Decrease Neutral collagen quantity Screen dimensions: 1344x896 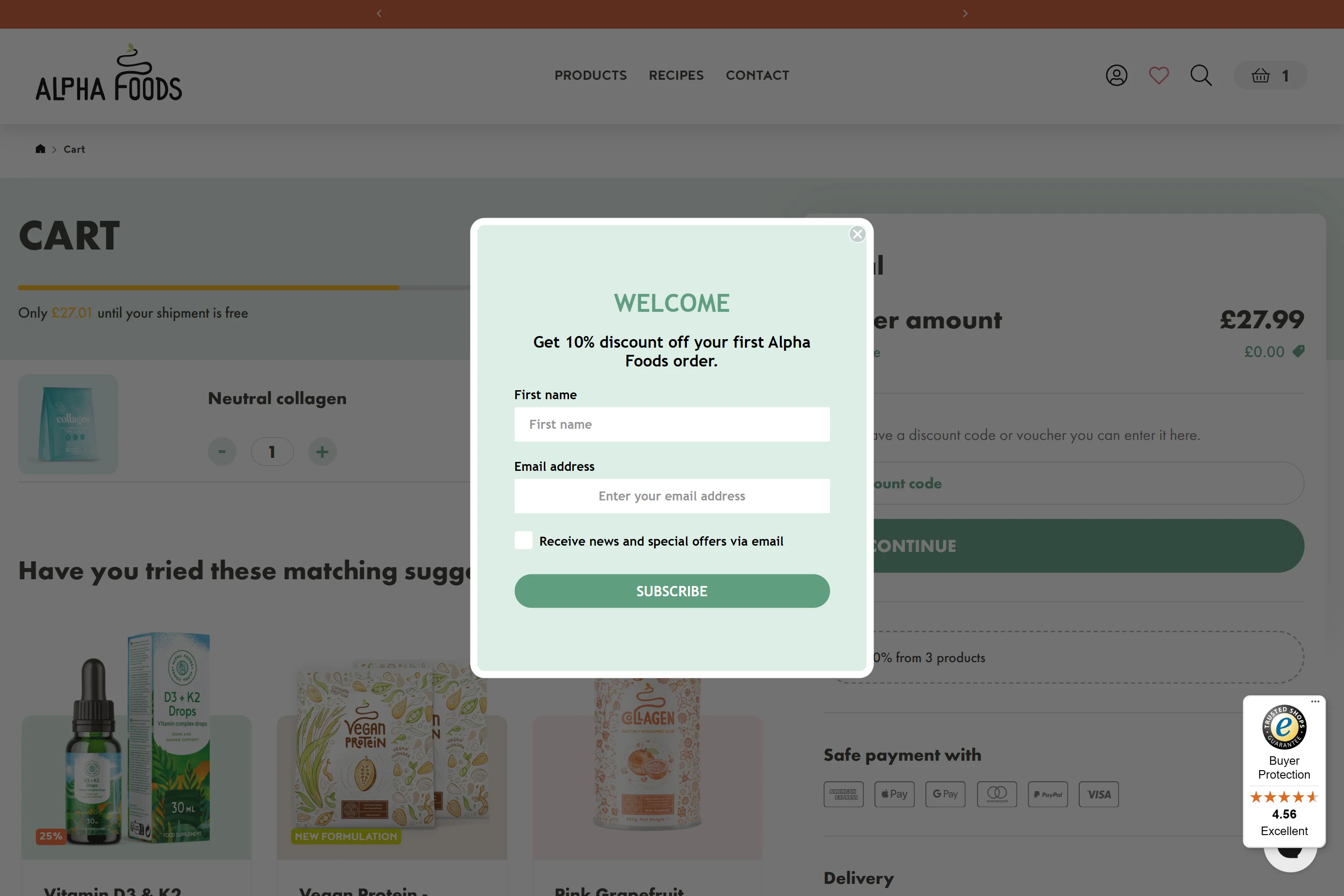(x=222, y=452)
